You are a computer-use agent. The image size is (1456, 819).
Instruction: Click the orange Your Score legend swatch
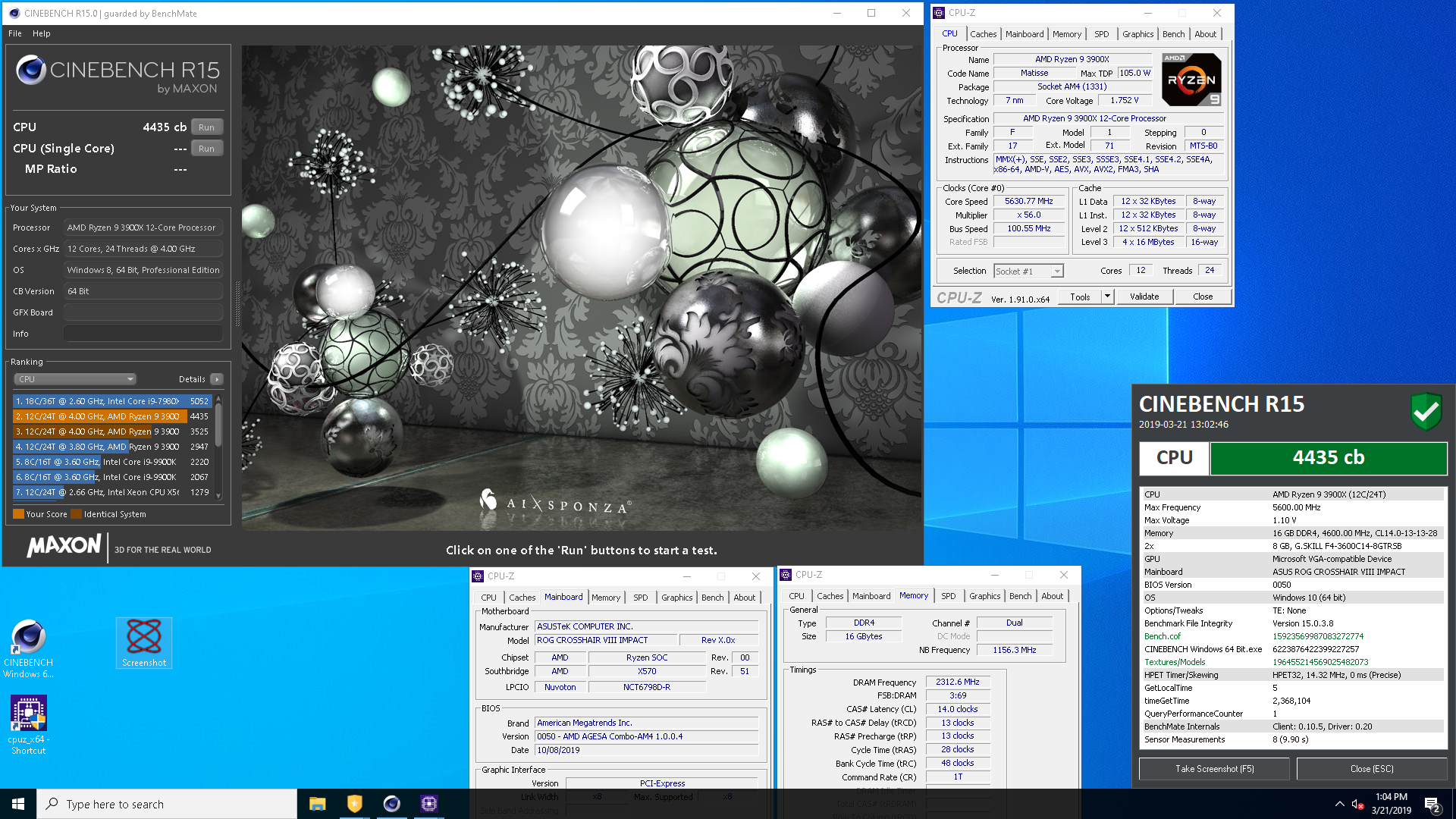click(x=18, y=514)
